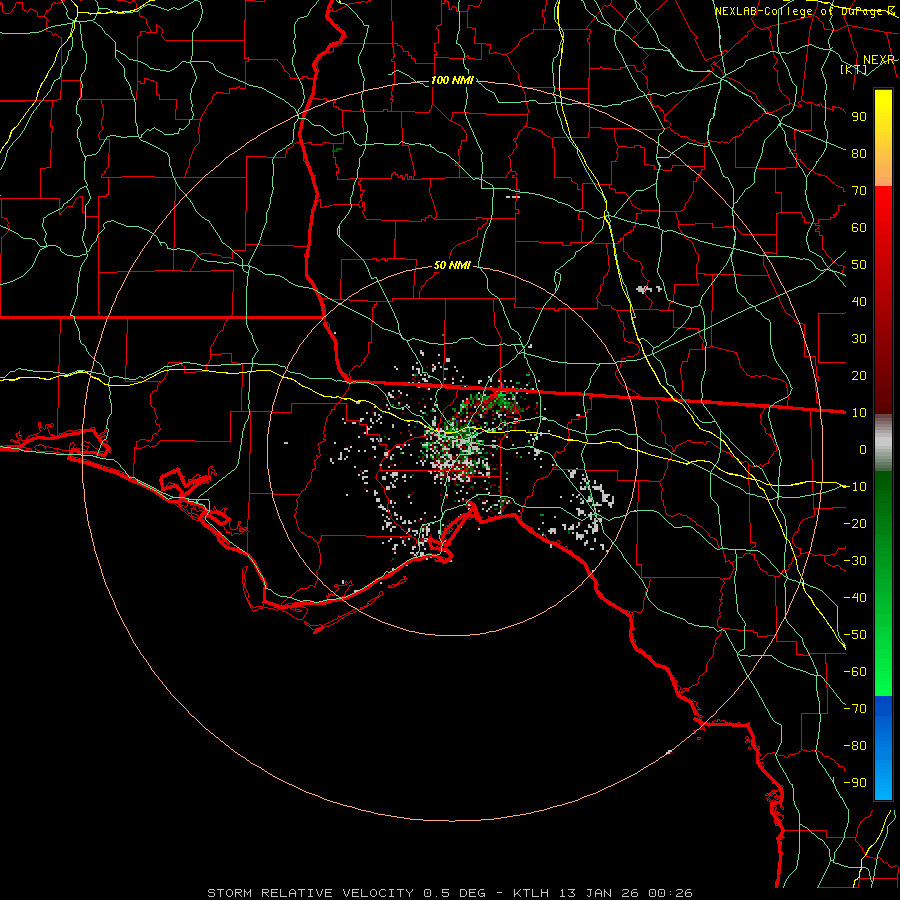Screen dimensions: 900x900
Task: Select the -20 value on the velocity scale
Action: [855, 523]
